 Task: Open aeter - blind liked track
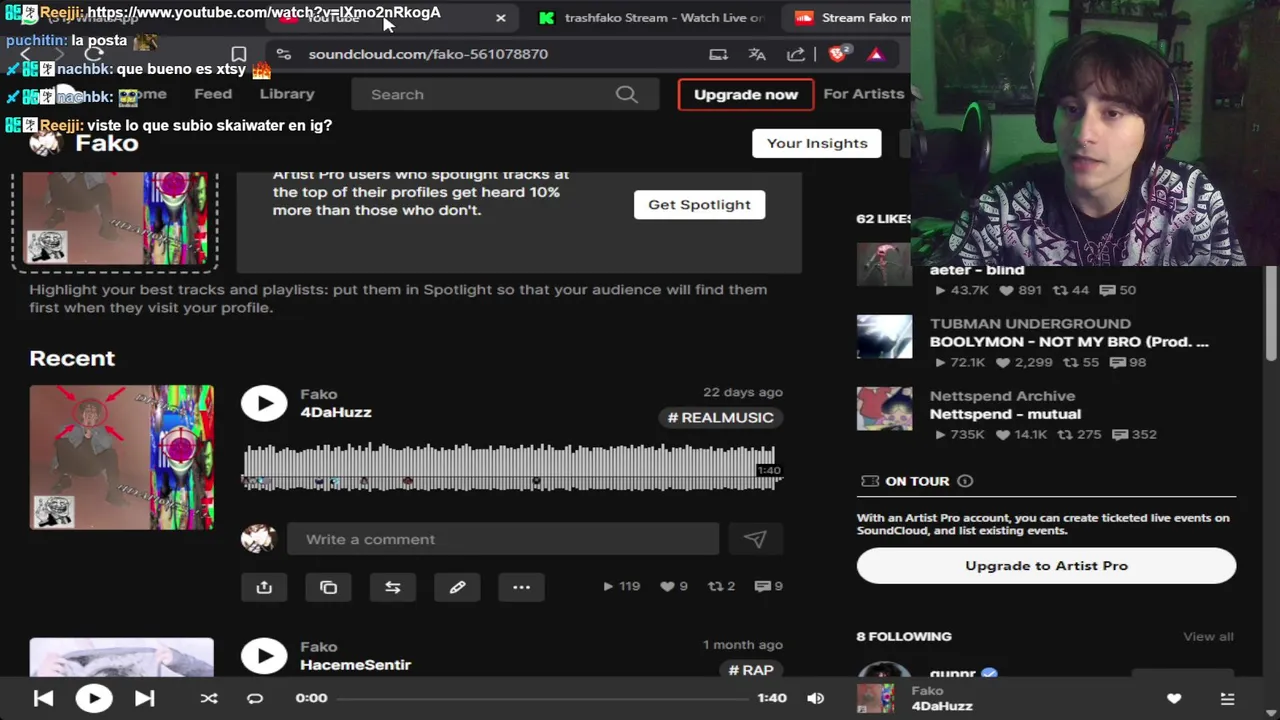tap(977, 270)
